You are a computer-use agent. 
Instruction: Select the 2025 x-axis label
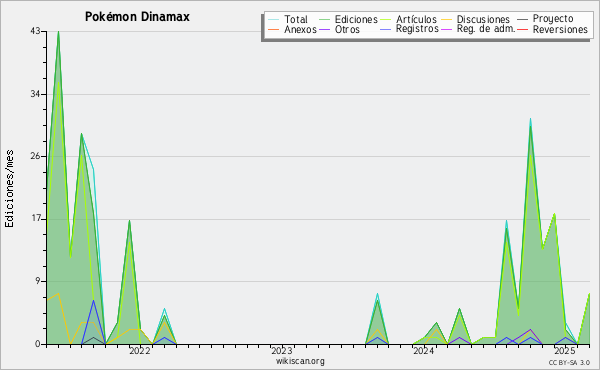point(565,351)
